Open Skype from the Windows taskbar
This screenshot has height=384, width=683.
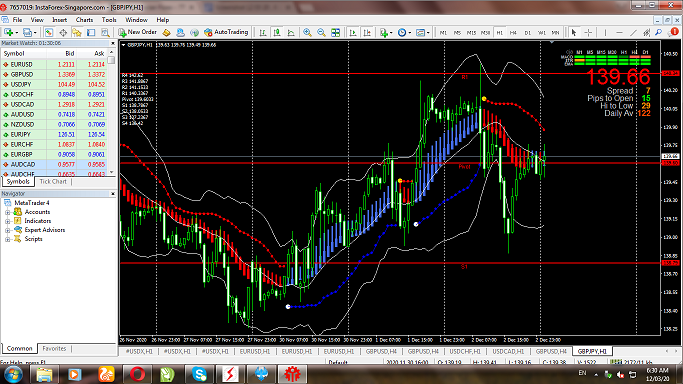pyautogui.click(x=199, y=374)
